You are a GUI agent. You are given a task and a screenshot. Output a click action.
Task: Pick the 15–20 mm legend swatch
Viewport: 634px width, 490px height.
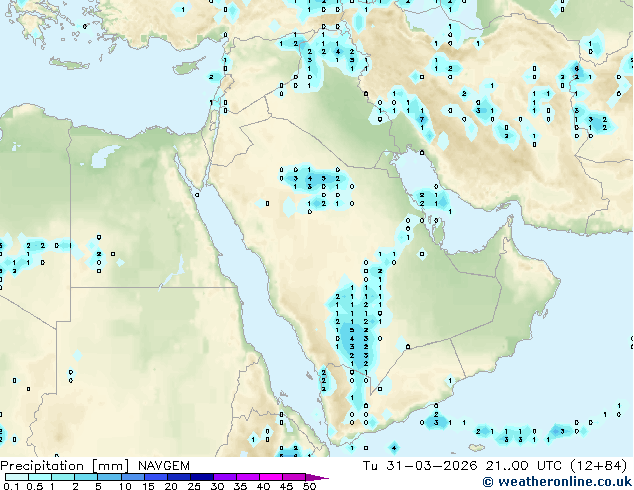pos(155,477)
